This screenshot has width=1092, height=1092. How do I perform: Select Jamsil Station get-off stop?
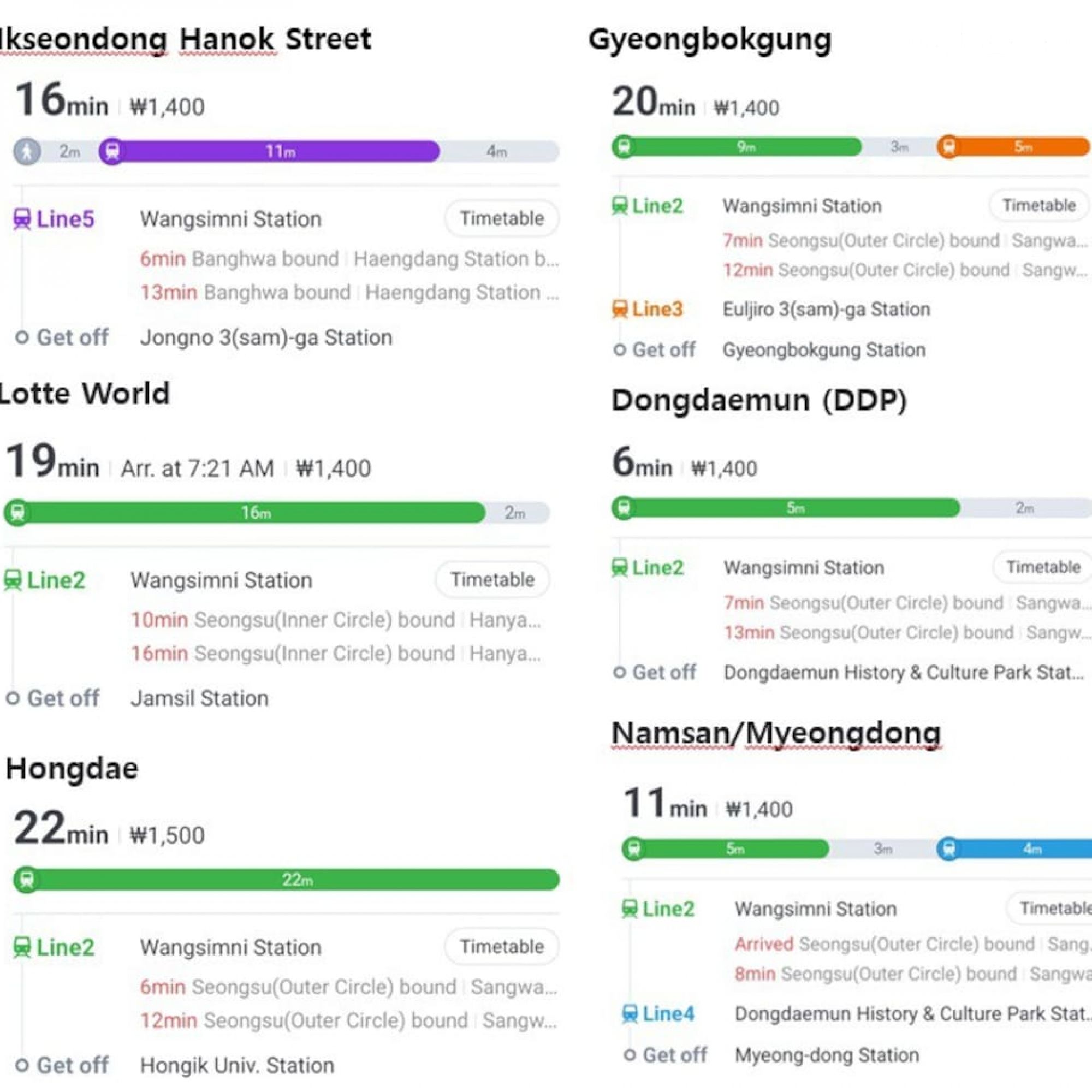tap(199, 699)
